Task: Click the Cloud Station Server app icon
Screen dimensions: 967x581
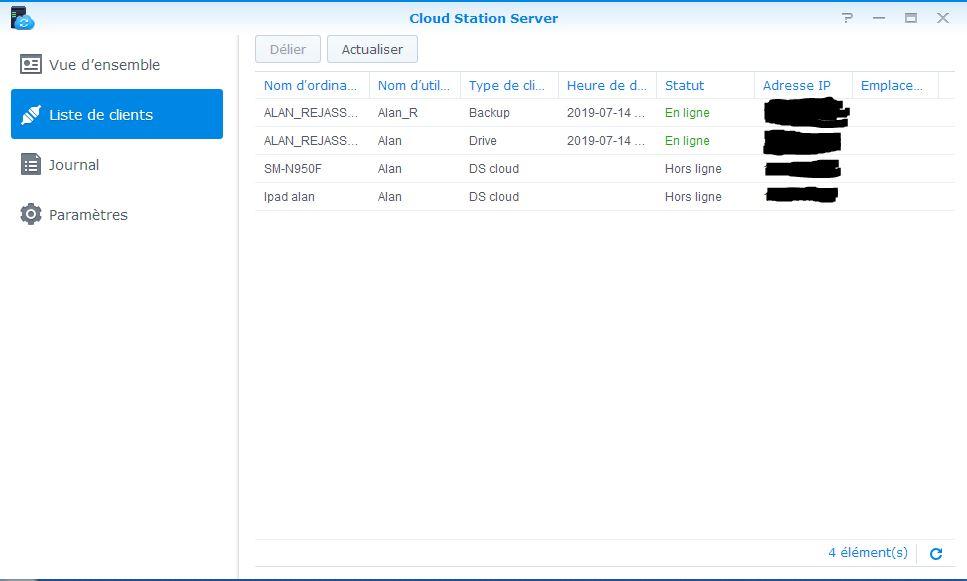Action: (22, 18)
